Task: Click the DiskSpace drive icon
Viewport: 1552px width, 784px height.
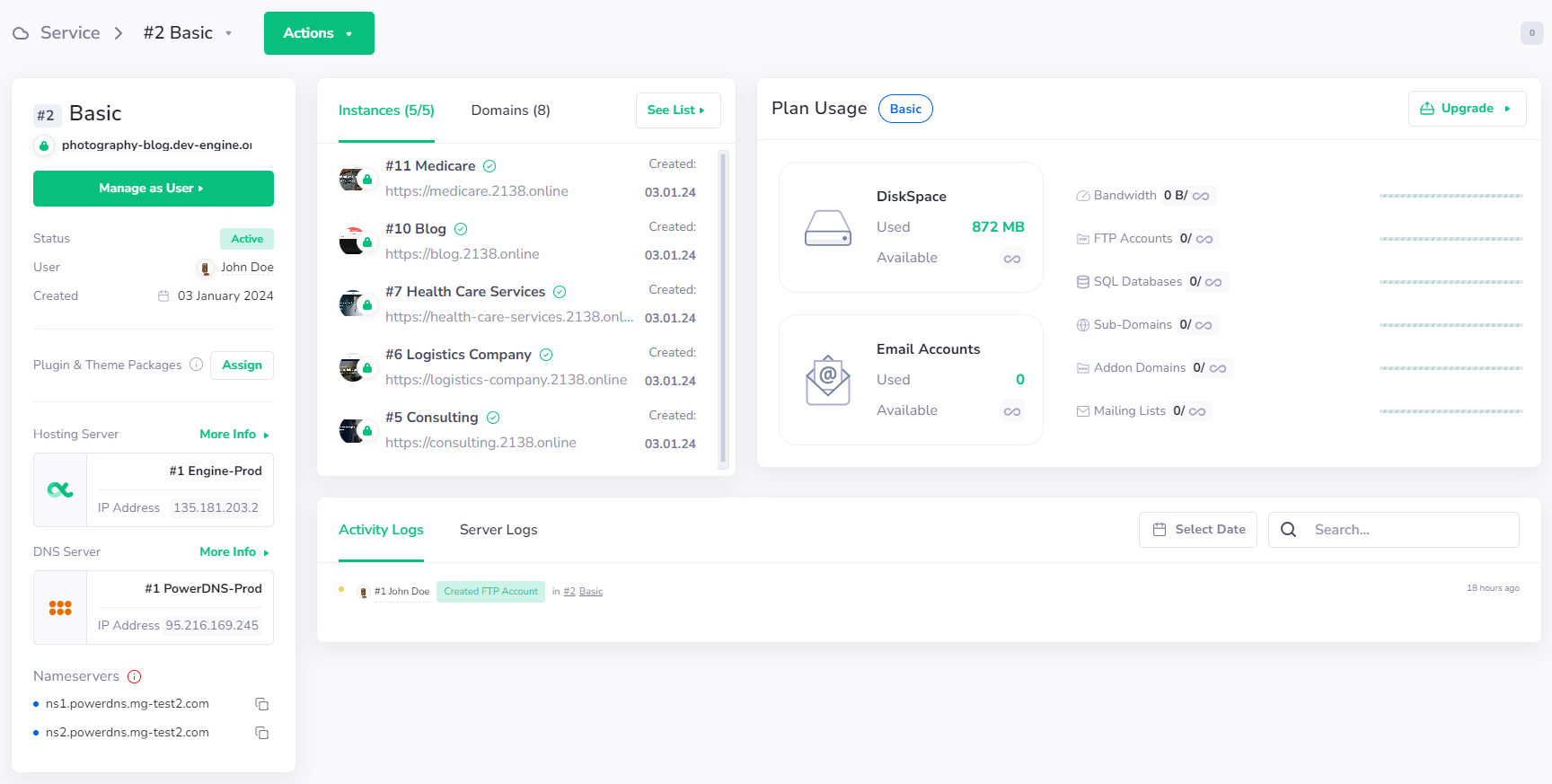Action: tap(828, 228)
